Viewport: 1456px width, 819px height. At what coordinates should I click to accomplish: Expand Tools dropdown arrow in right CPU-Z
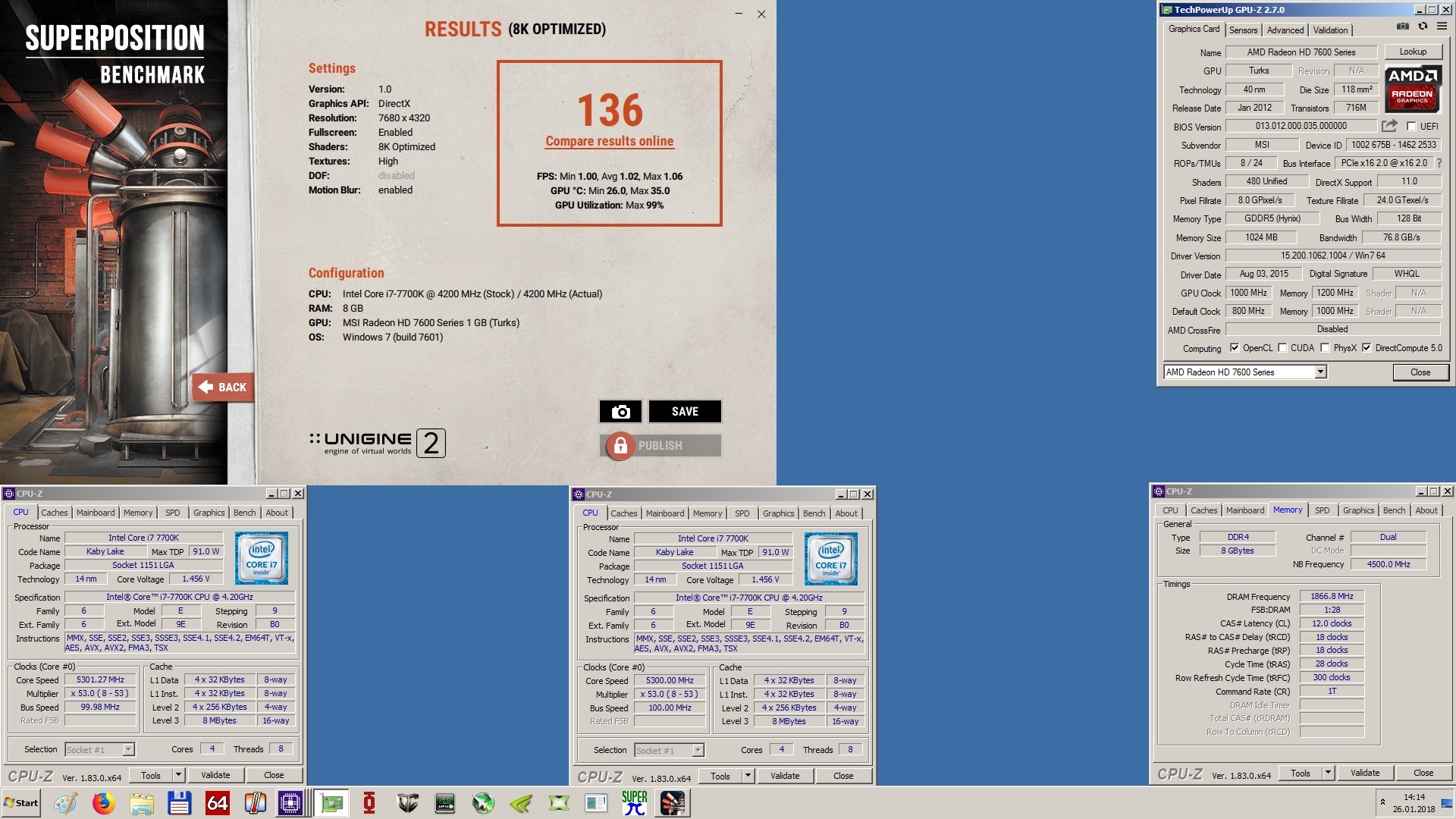click(x=1329, y=773)
